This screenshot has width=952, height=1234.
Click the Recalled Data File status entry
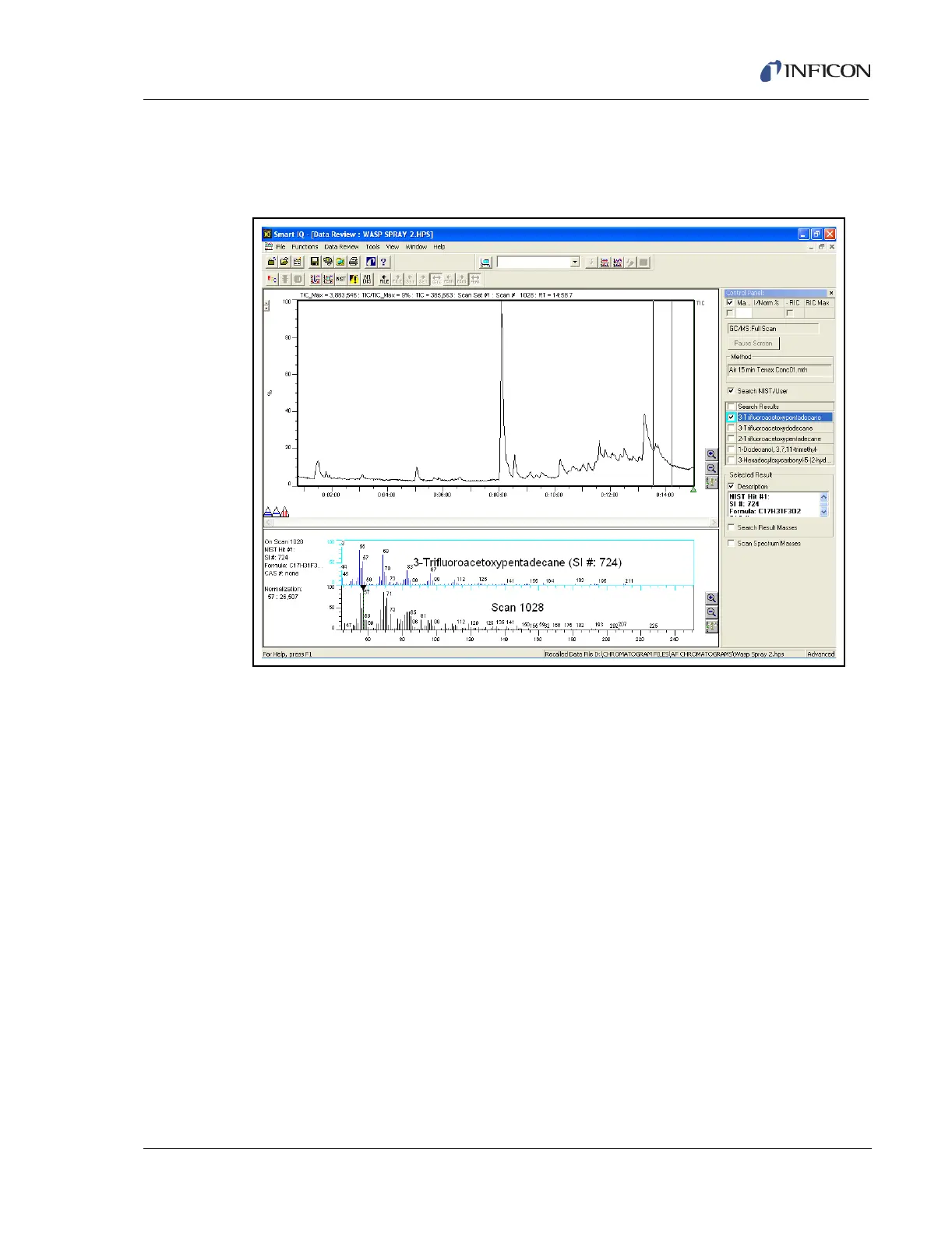pyautogui.click(x=674, y=654)
